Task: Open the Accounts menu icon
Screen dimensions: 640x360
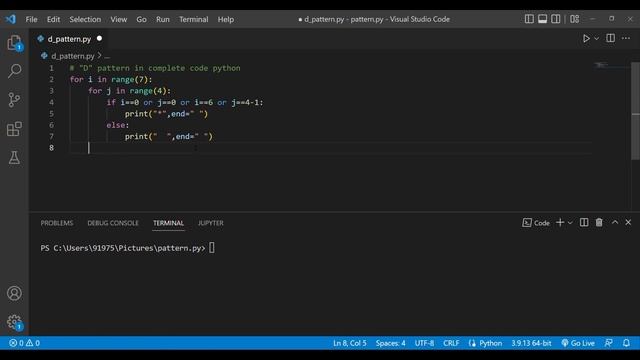Action: pos(14,293)
